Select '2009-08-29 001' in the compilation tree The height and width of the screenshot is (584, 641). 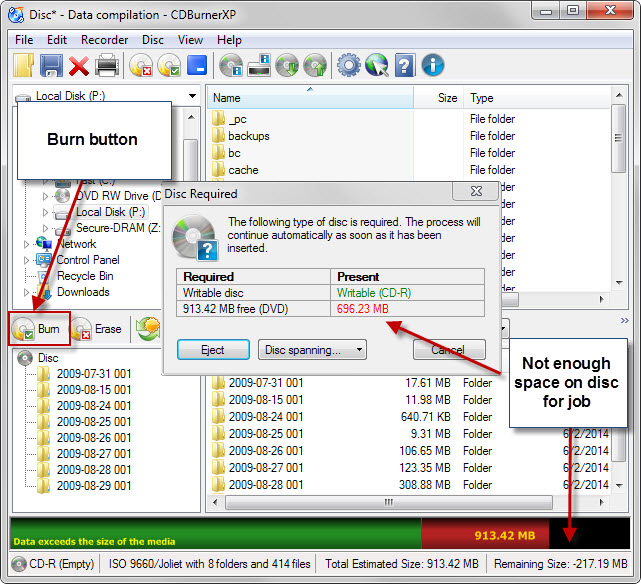click(94, 486)
